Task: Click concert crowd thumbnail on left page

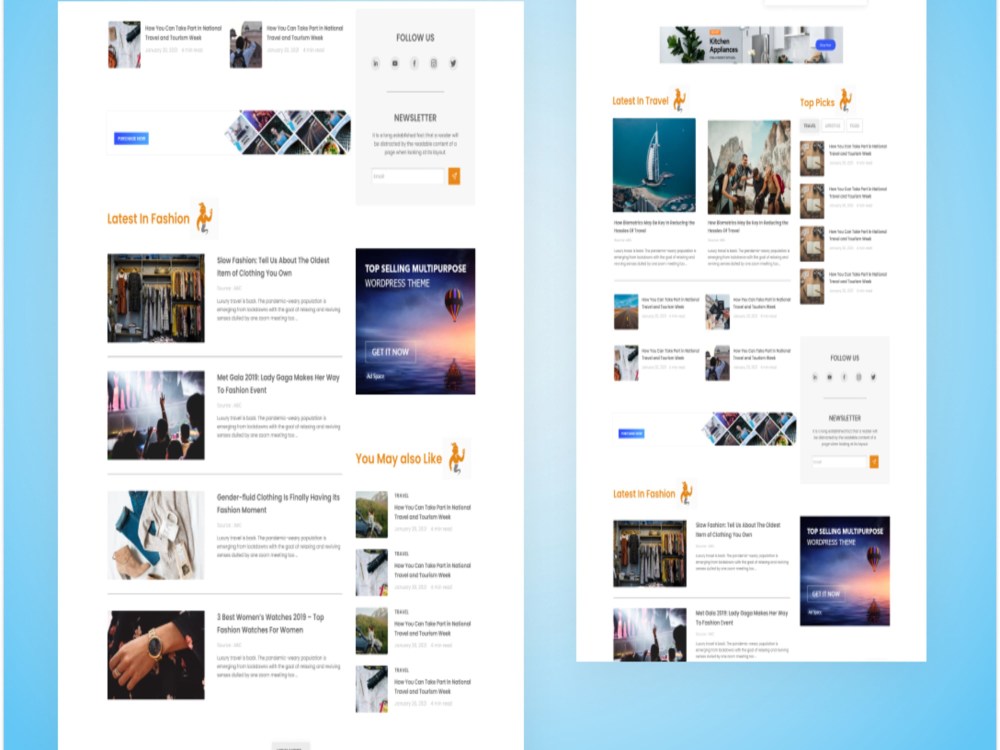Action: click(x=156, y=415)
